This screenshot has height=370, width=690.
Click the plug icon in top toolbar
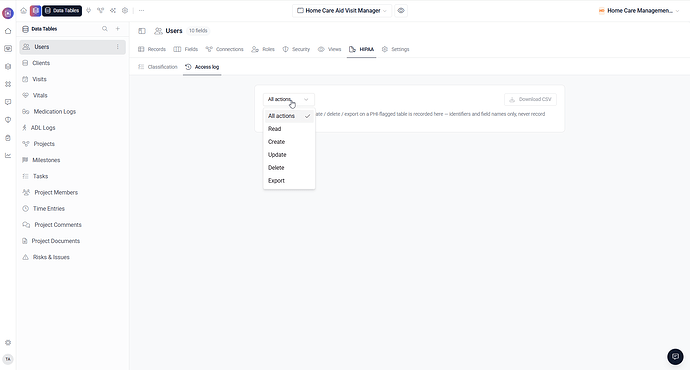point(88,11)
